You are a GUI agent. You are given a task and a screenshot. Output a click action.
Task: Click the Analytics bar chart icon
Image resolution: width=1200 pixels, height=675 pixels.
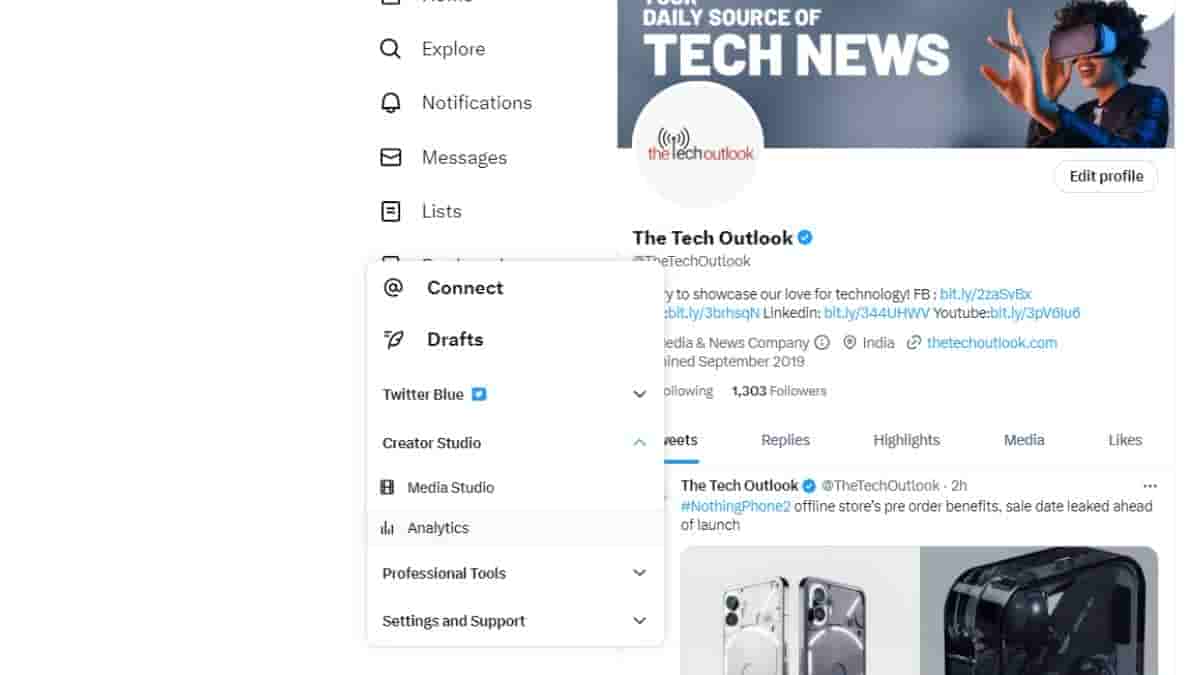388,528
